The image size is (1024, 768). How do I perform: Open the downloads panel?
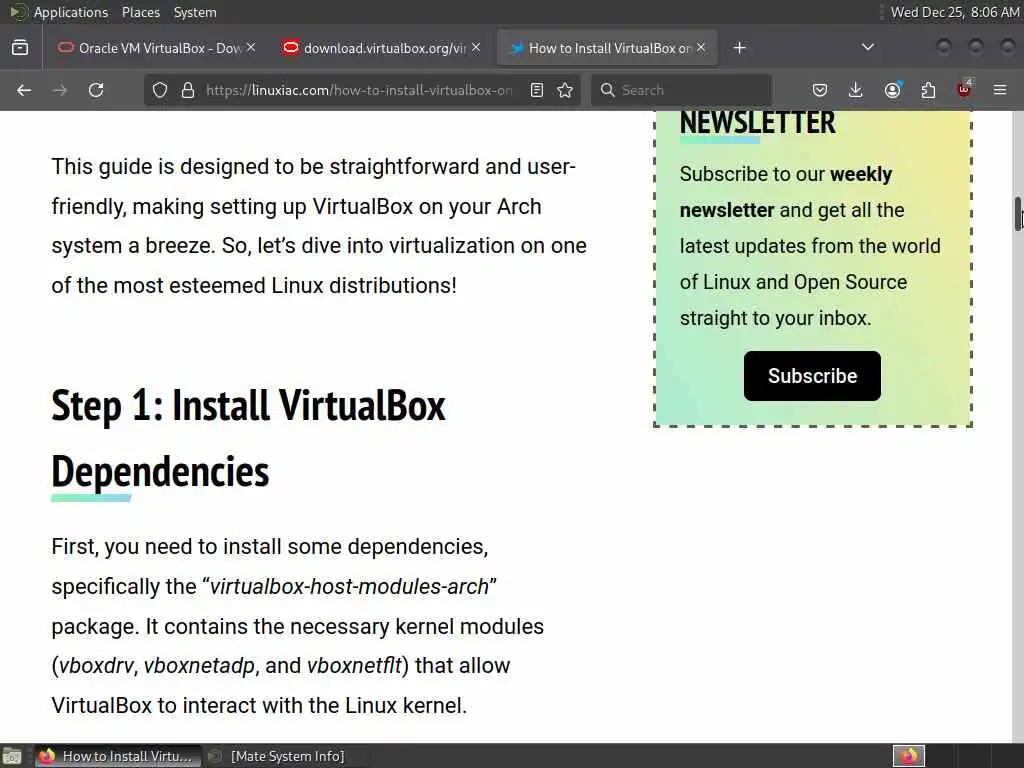coord(856,90)
